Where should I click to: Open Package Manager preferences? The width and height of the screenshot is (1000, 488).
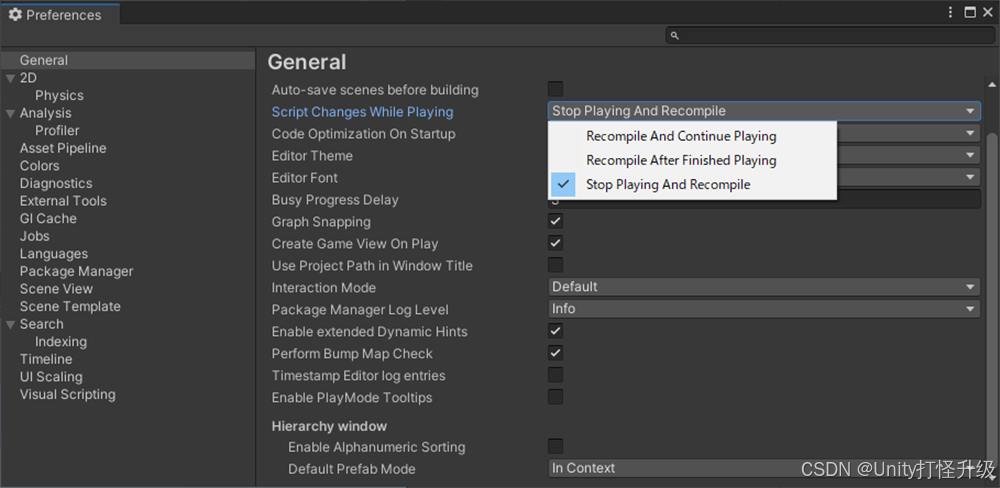click(77, 271)
